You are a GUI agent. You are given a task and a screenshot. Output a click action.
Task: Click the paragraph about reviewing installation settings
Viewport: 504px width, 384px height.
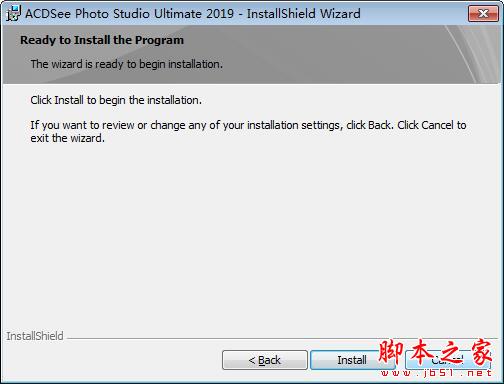248,131
